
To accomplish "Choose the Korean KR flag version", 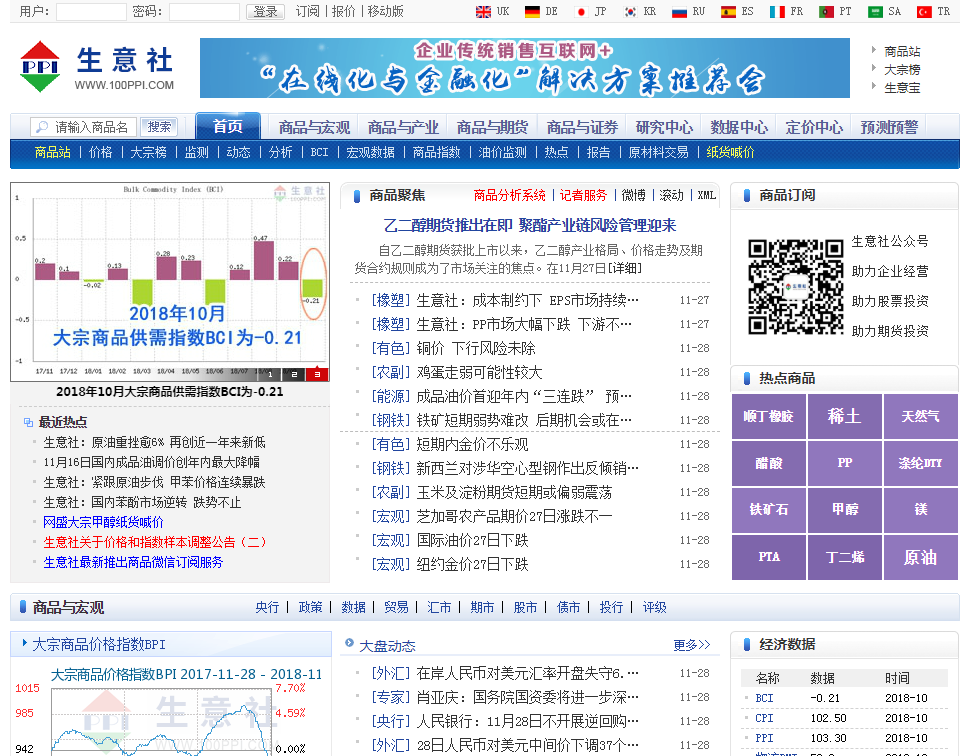I will pos(640,11).
